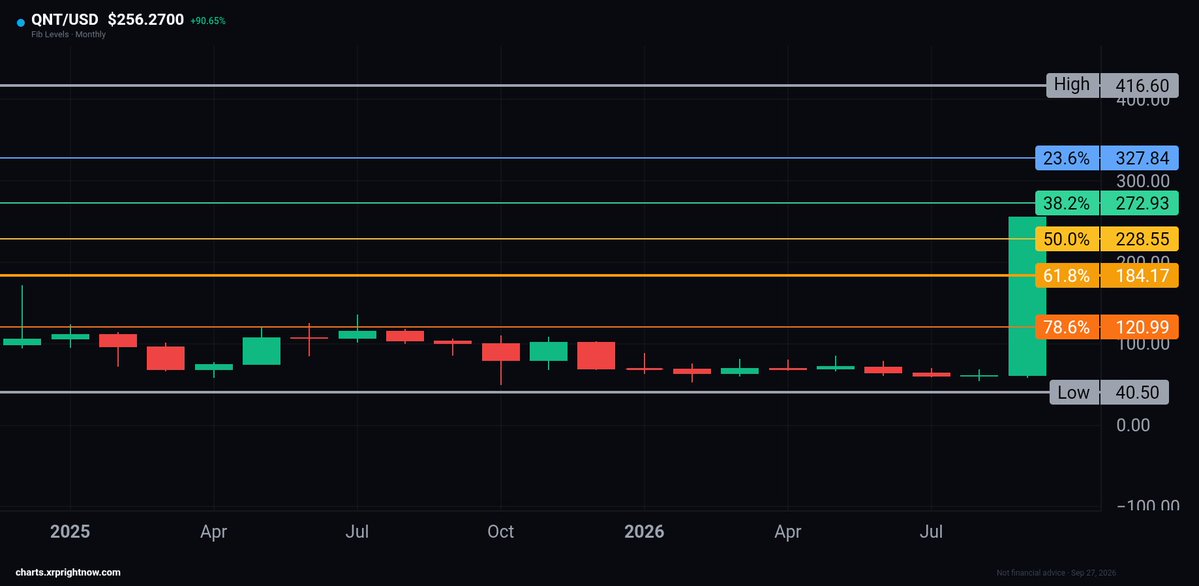Click the 100.00 price axis label

pos(1142,343)
